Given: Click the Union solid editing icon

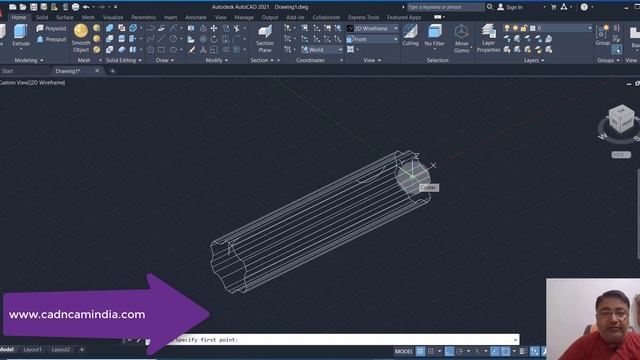Looking at the screenshot, I should click(x=109, y=28).
